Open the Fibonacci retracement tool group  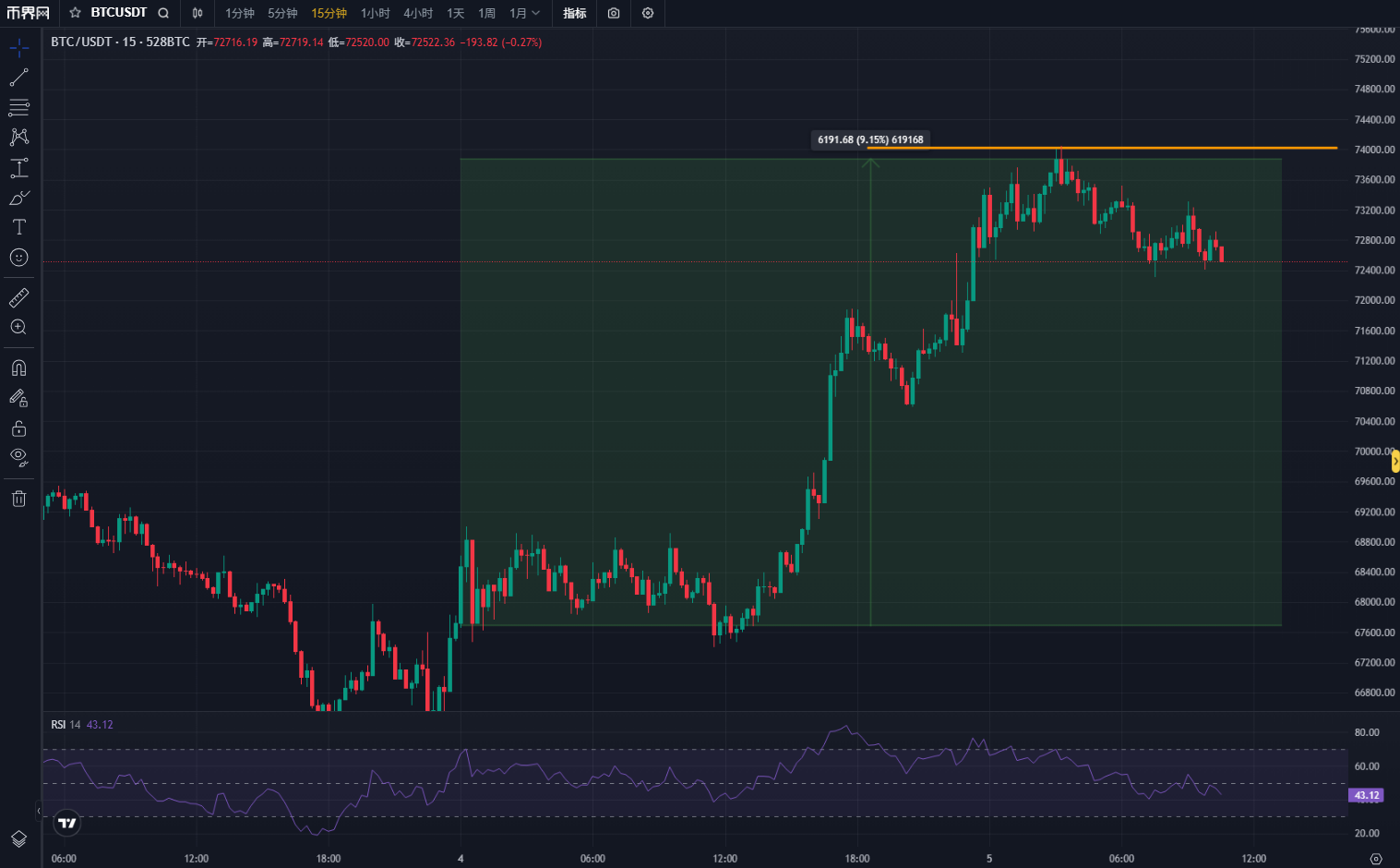coord(18,108)
